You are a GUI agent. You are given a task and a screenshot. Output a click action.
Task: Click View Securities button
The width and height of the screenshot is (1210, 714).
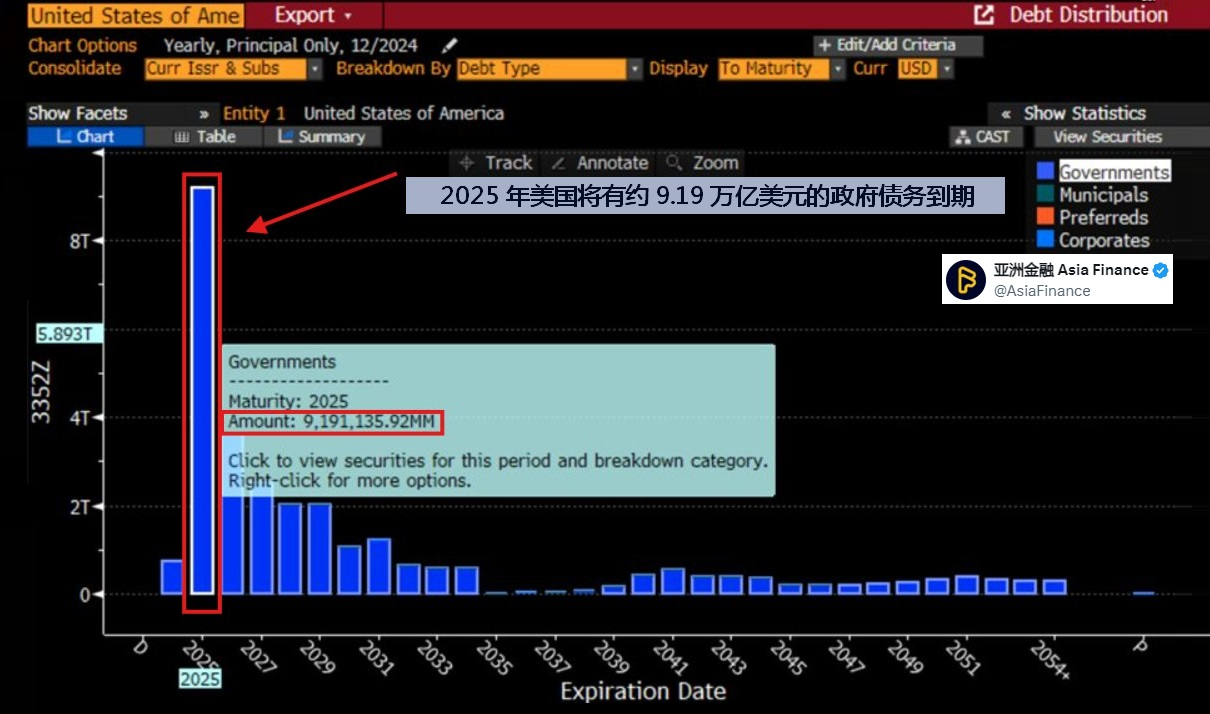[1107, 137]
